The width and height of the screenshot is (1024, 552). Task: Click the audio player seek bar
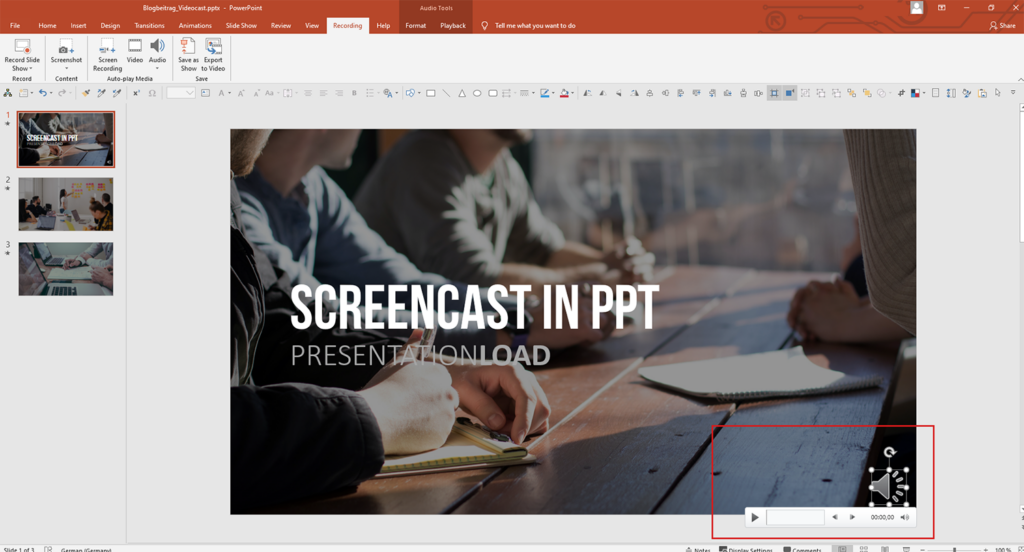click(795, 517)
